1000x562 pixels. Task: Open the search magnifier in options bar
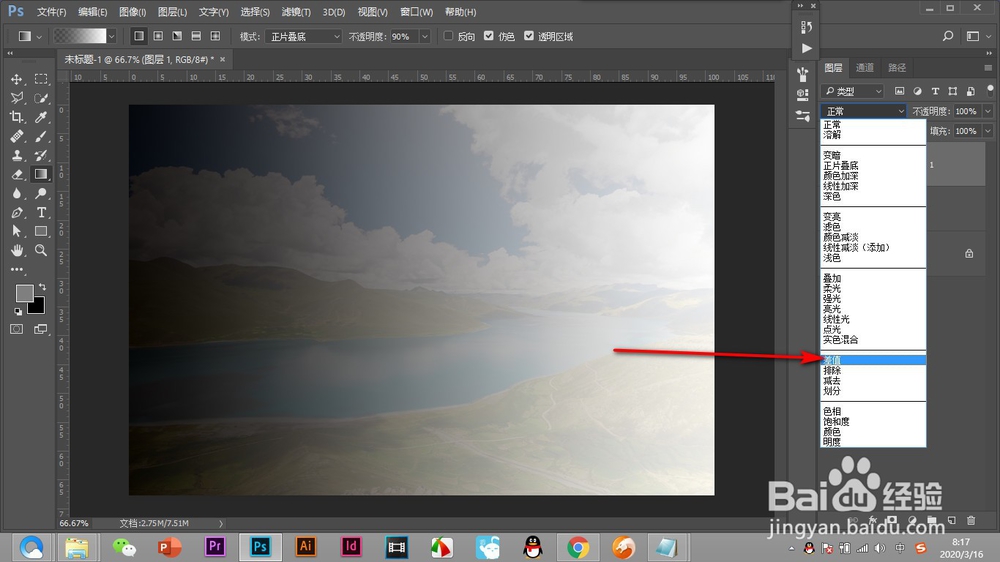[x=948, y=36]
